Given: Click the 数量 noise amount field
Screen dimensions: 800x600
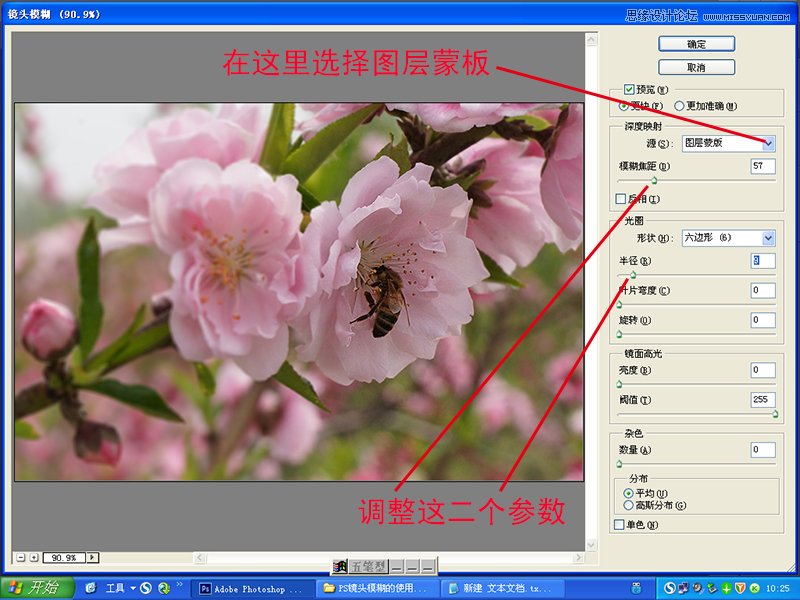Looking at the screenshot, I should (x=763, y=449).
